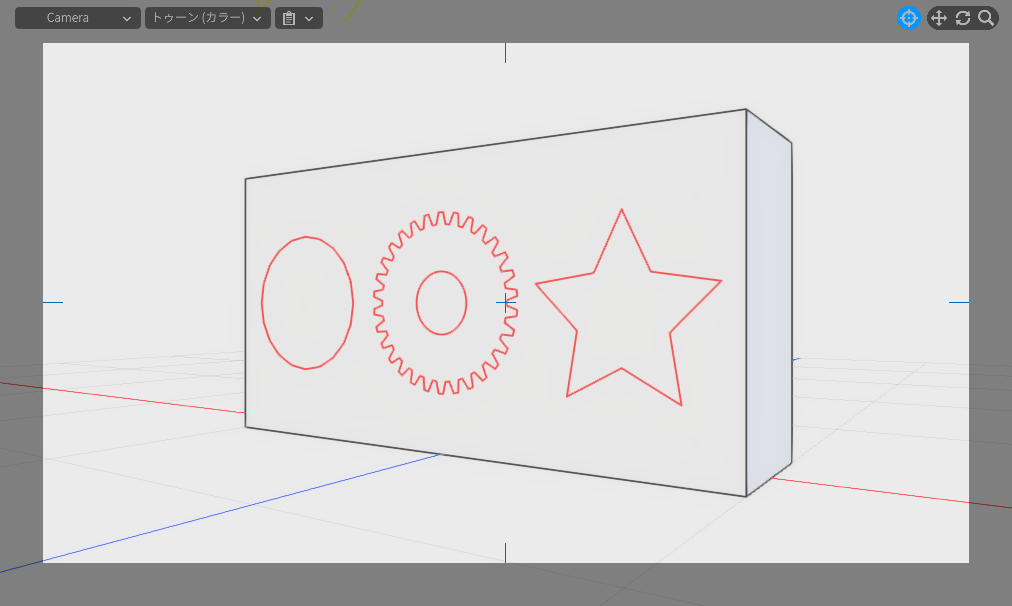
Task: Select the red ellipse outline on the box
Action: pyautogui.click(x=262, y=303)
